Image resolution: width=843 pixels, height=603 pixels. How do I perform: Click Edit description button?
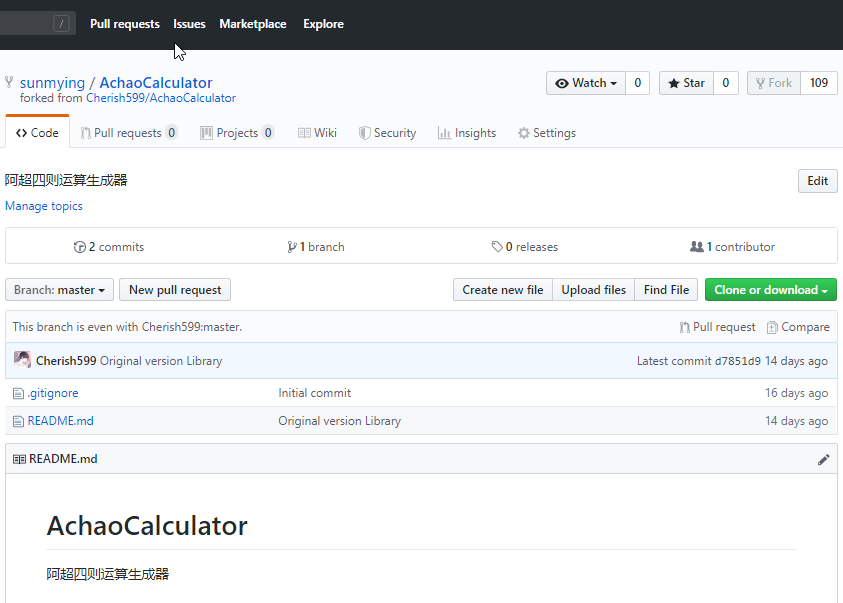click(817, 181)
